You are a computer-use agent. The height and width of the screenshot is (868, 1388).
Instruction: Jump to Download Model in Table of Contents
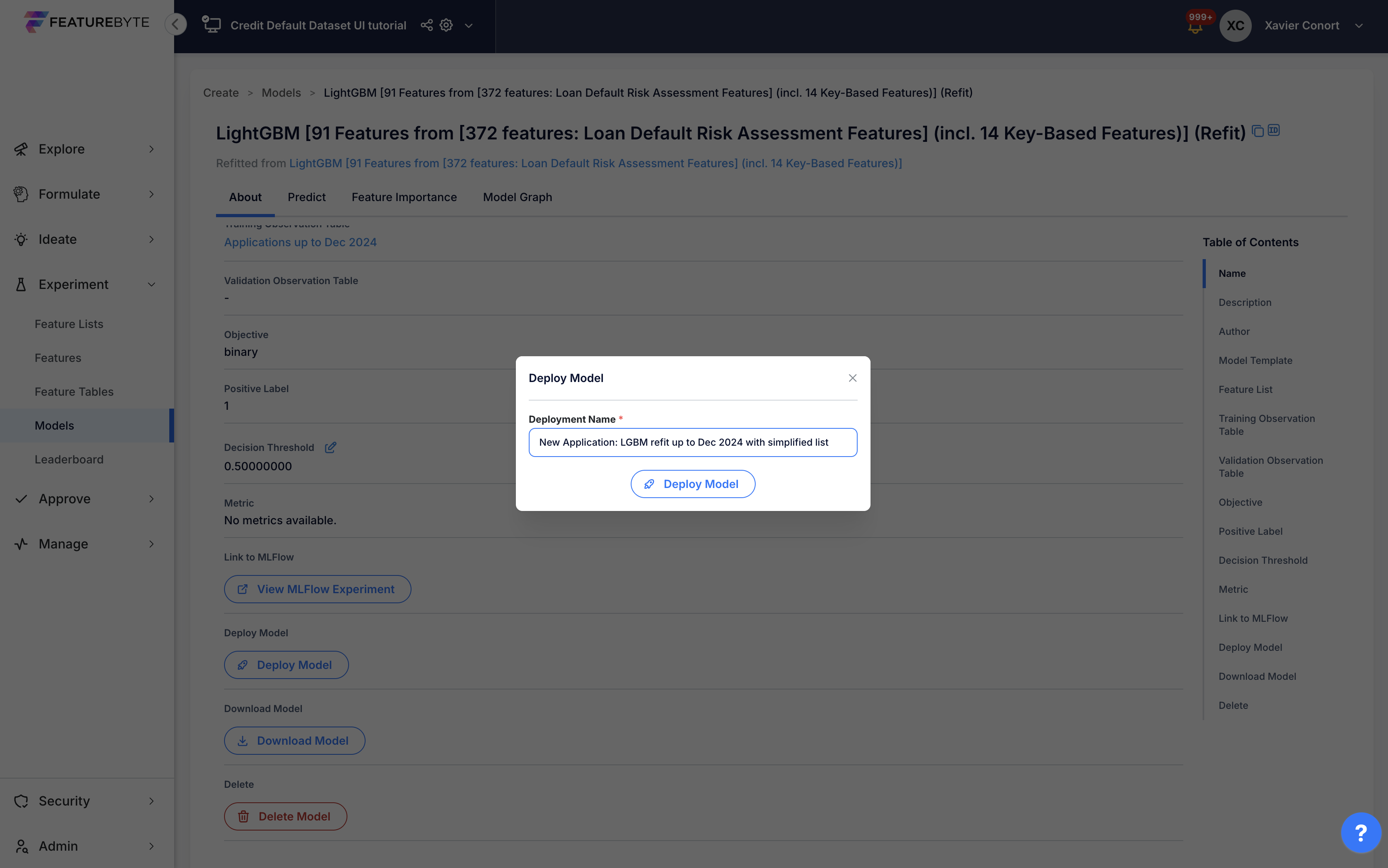[1257, 676]
